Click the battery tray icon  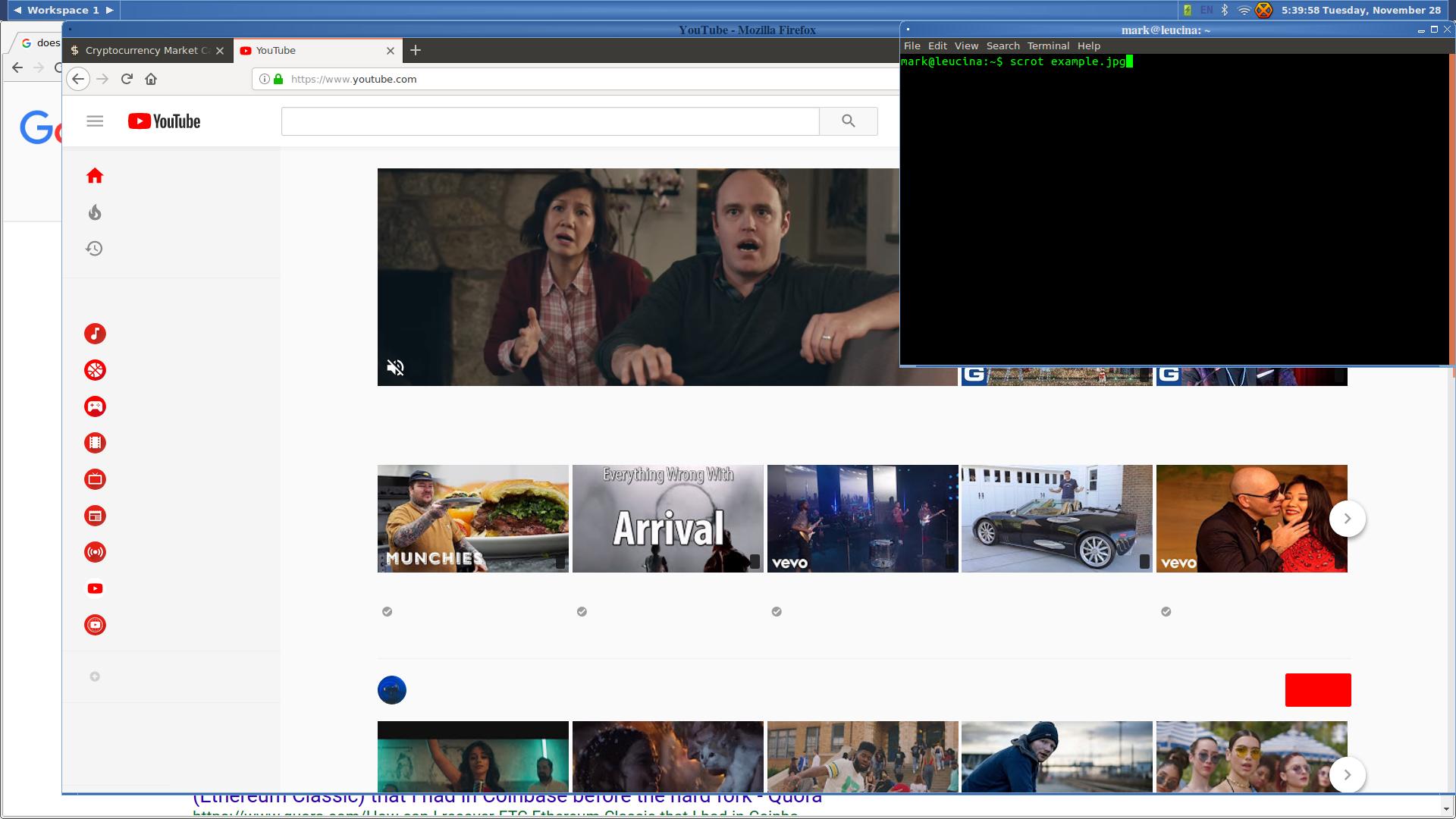click(x=1188, y=10)
